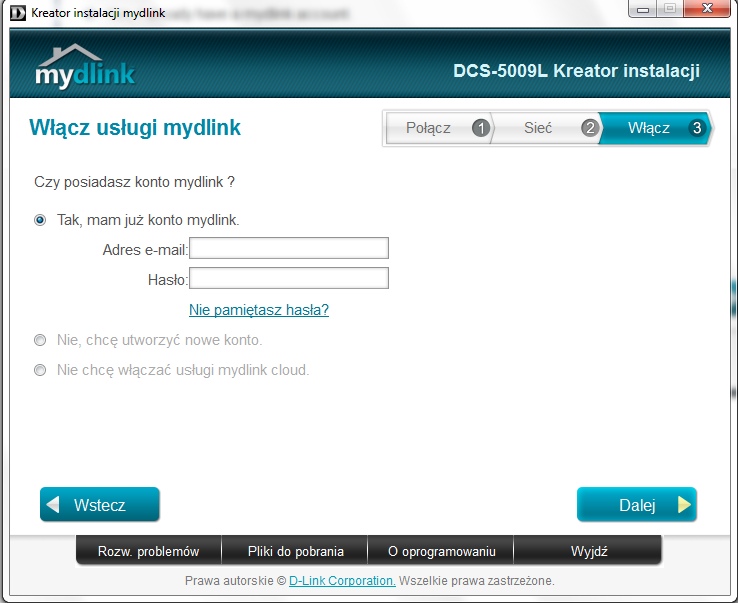
Task: Click the 'Włącz usługi mydlink' heading
Action: tap(135, 128)
